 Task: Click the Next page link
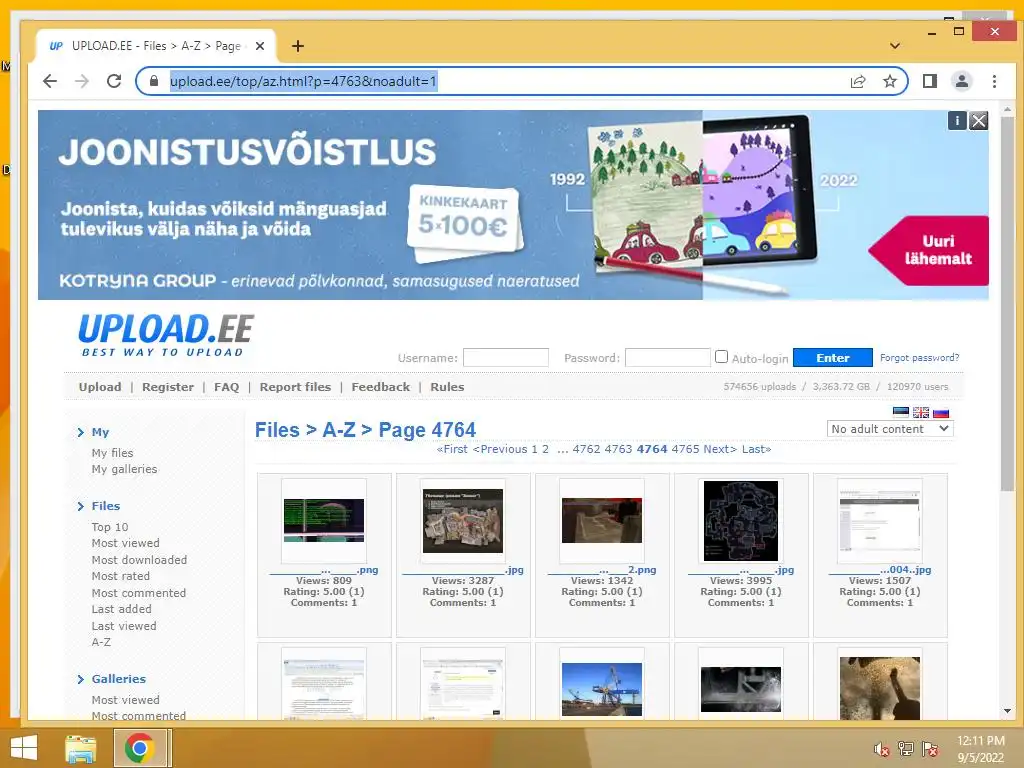[720, 449]
